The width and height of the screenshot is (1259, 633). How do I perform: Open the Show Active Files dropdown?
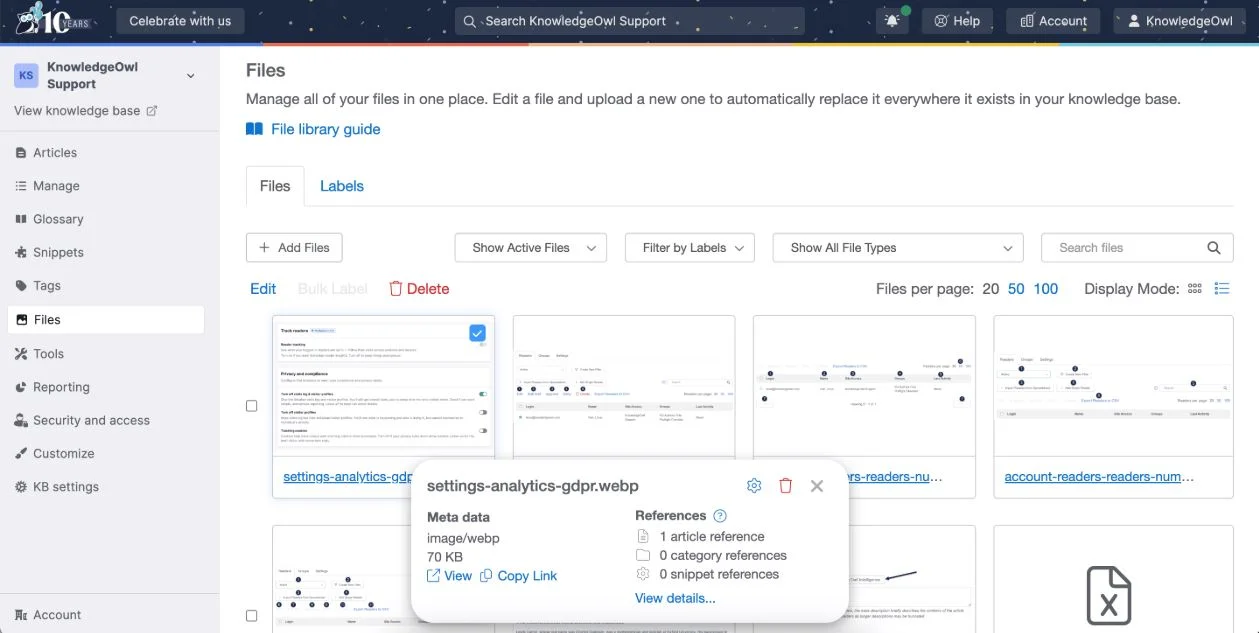point(530,247)
